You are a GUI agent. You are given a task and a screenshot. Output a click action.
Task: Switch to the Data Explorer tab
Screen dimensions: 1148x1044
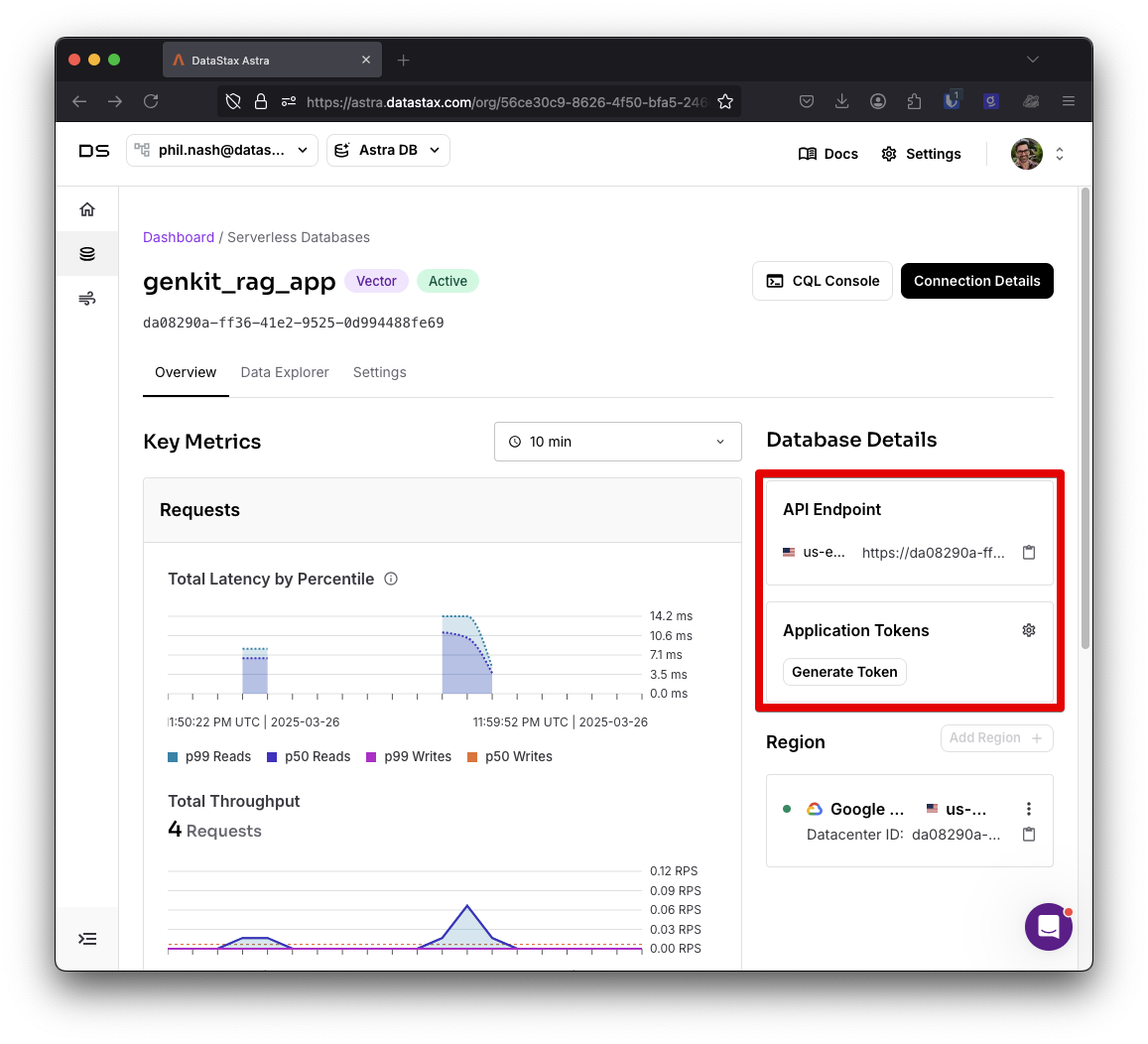(285, 373)
